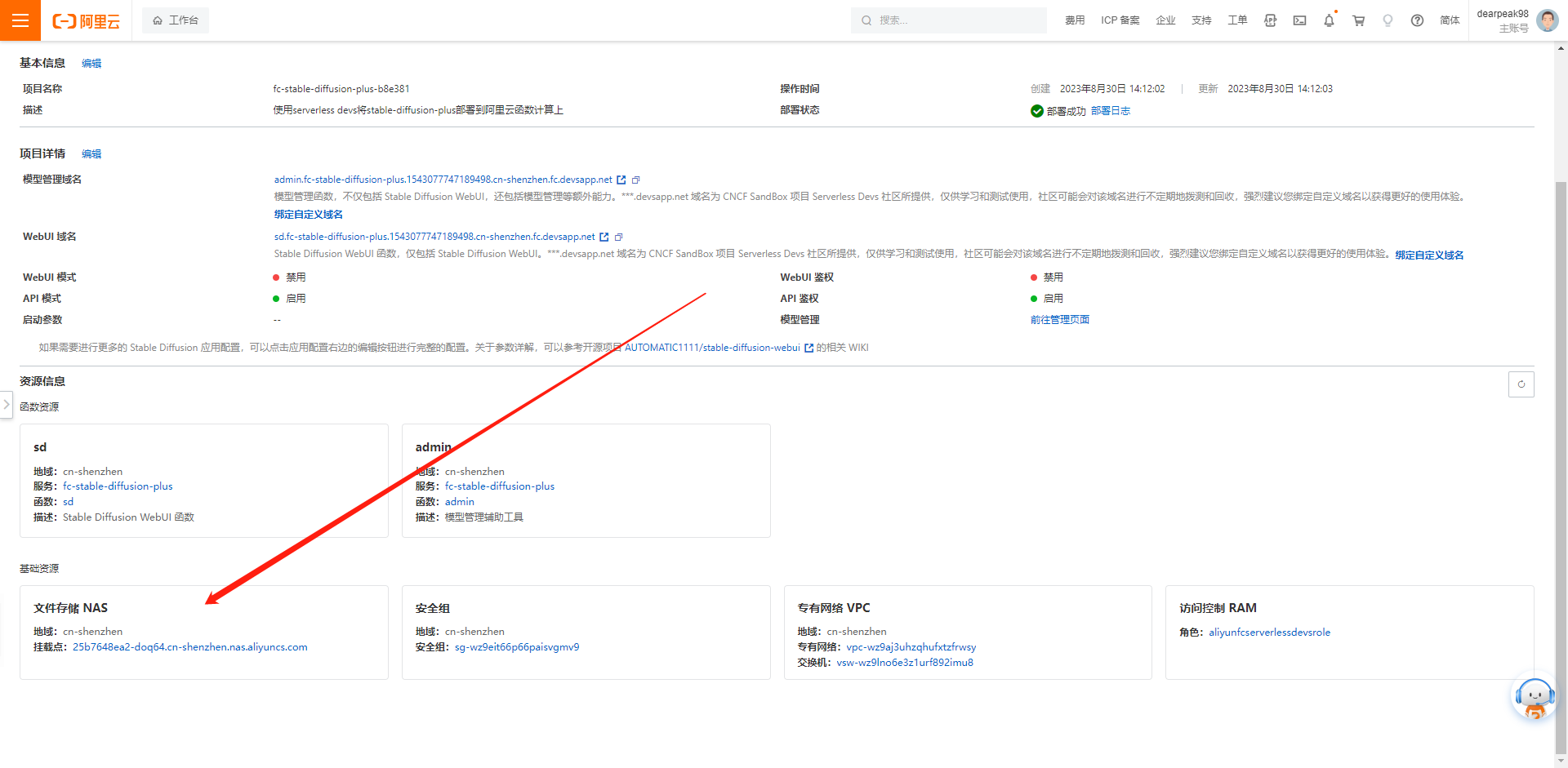Open the admin.fc-stable-diffusion-plus domain link
Viewport: 1568px width, 768px height.
[443, 180]
